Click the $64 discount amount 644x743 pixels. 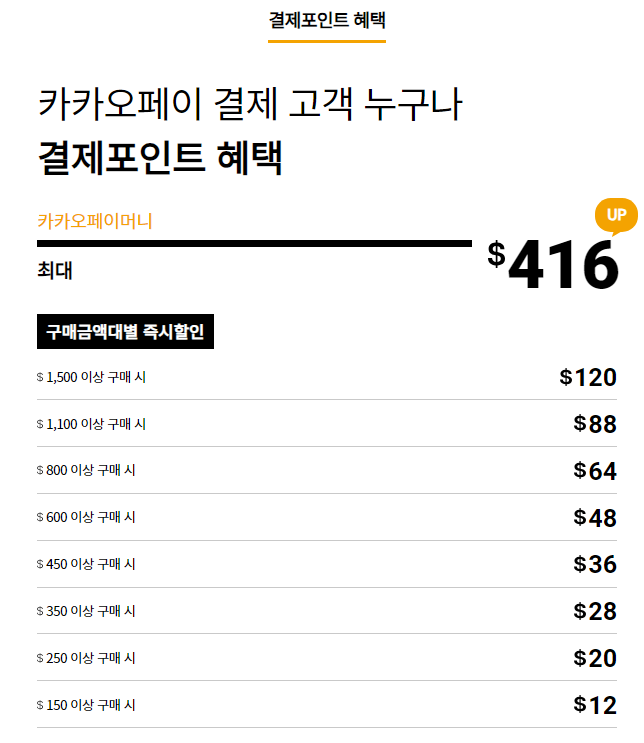595,471
